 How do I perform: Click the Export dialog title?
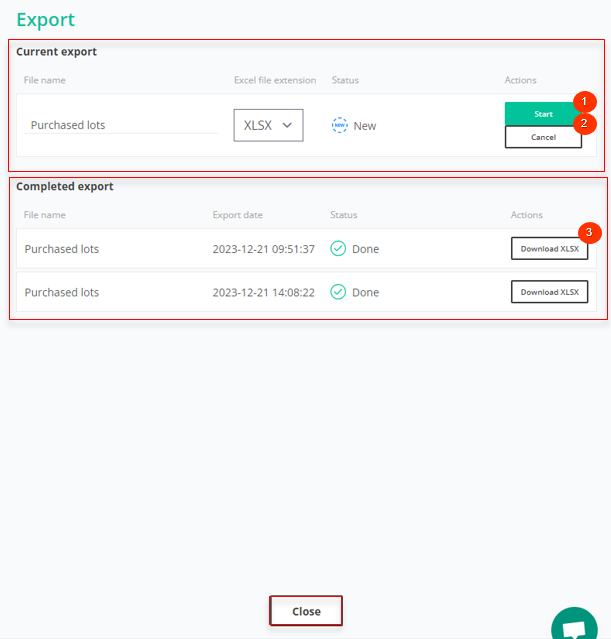[46, 20]
